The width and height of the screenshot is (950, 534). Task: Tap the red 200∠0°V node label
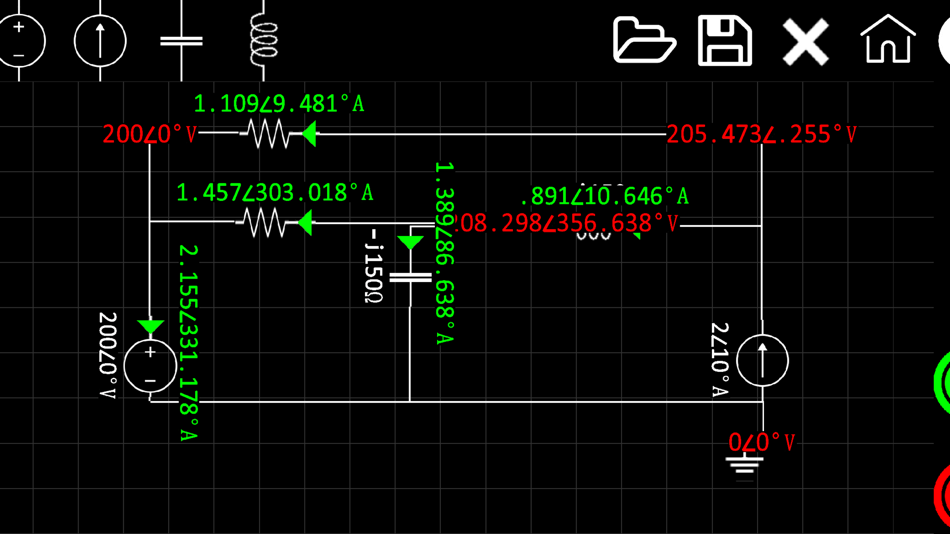(x=150, y=134)
